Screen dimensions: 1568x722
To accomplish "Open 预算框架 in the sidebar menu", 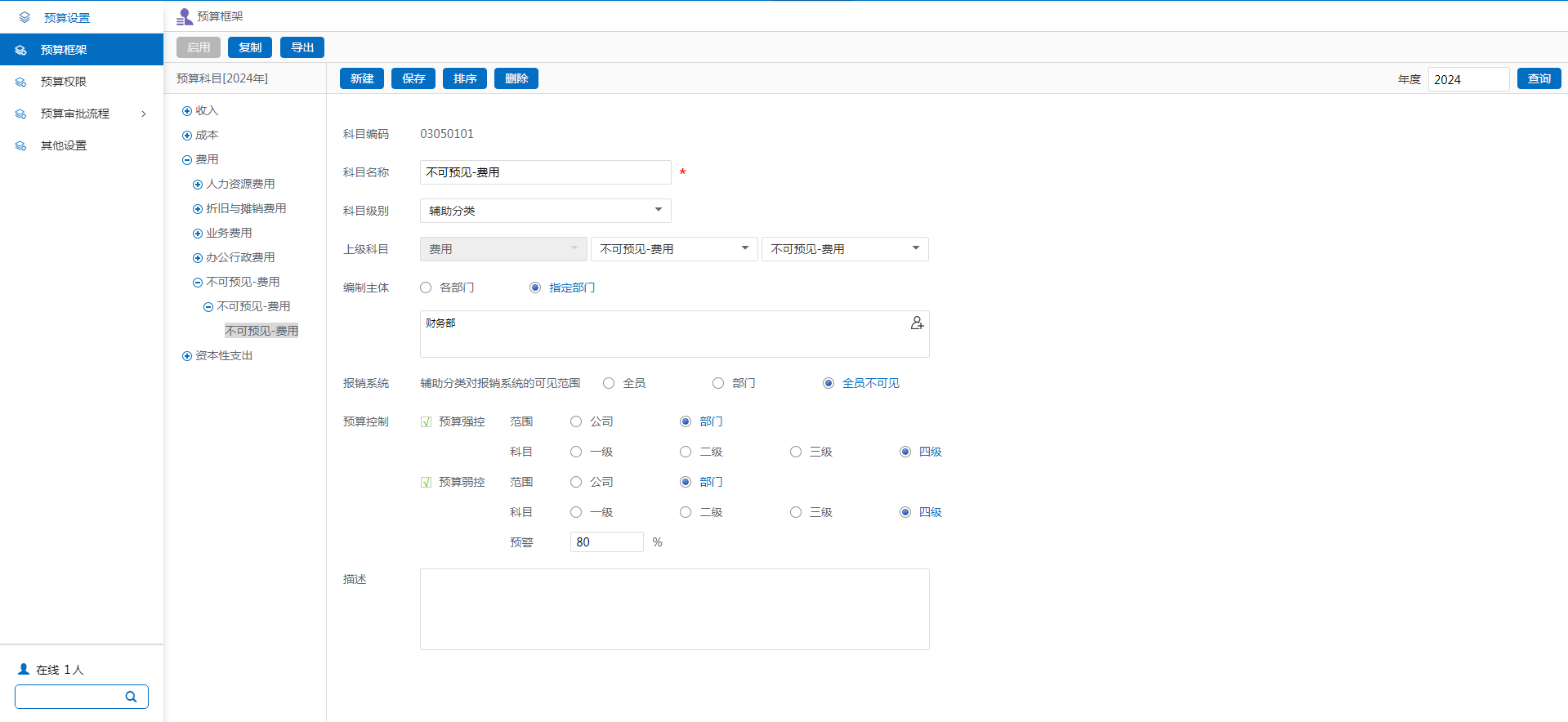I will click(64, 50).
